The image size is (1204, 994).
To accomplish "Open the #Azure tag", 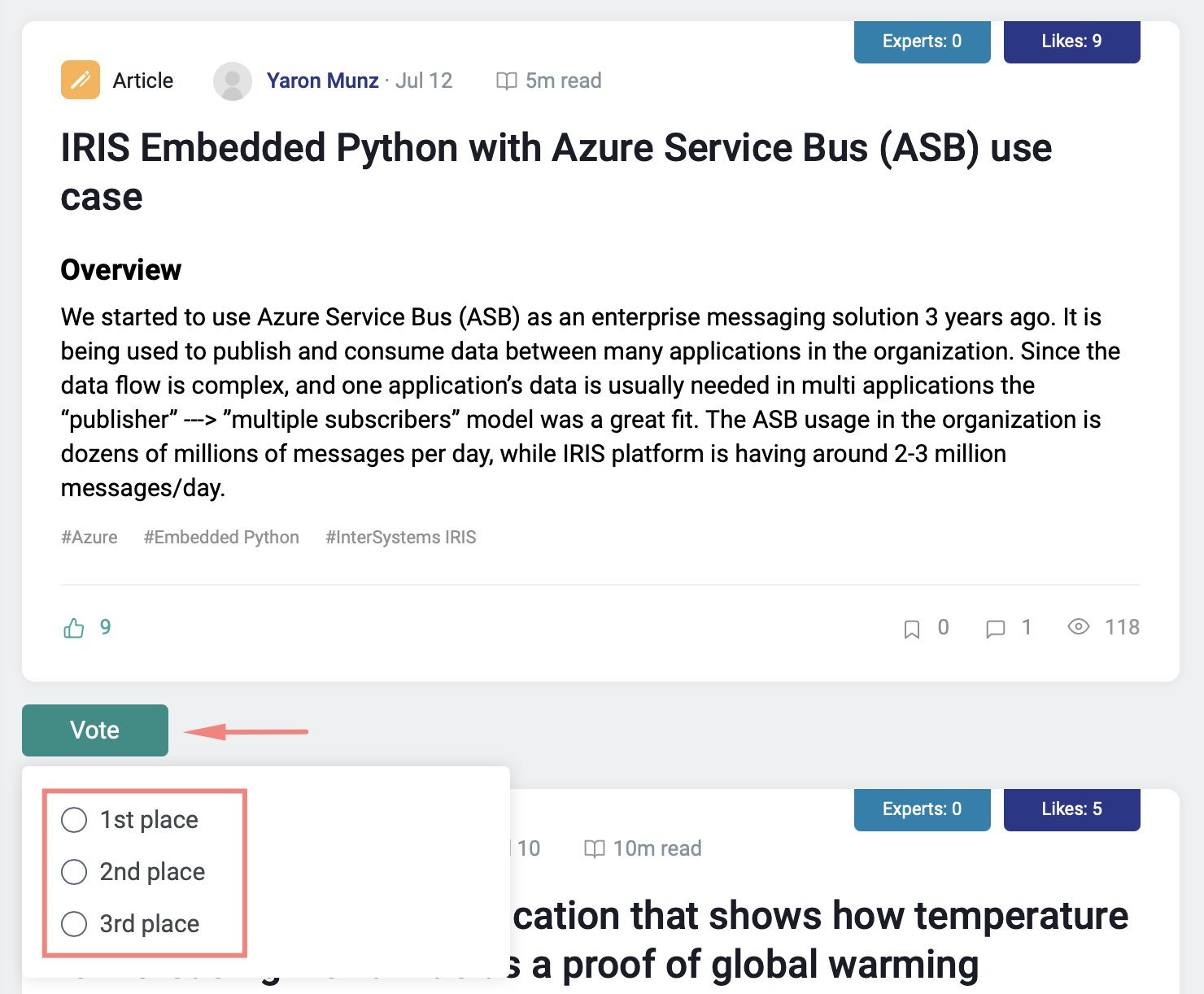I will point(89,537).
